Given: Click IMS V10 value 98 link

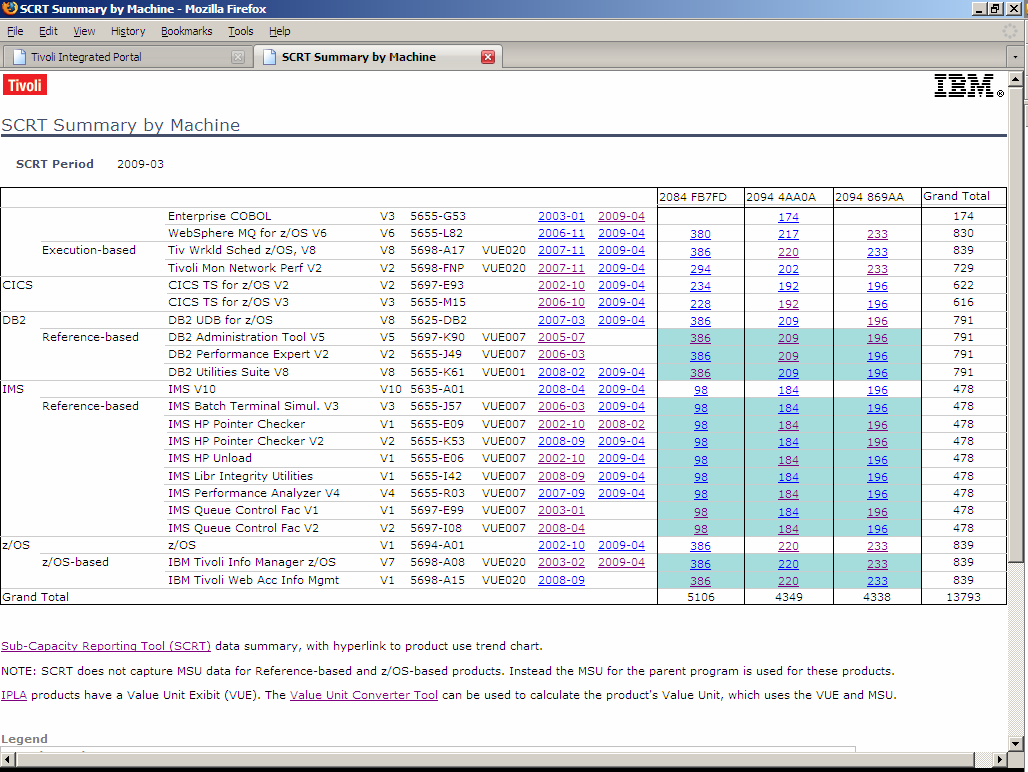Looking at the screenshot, I should [x=701, y=390].
